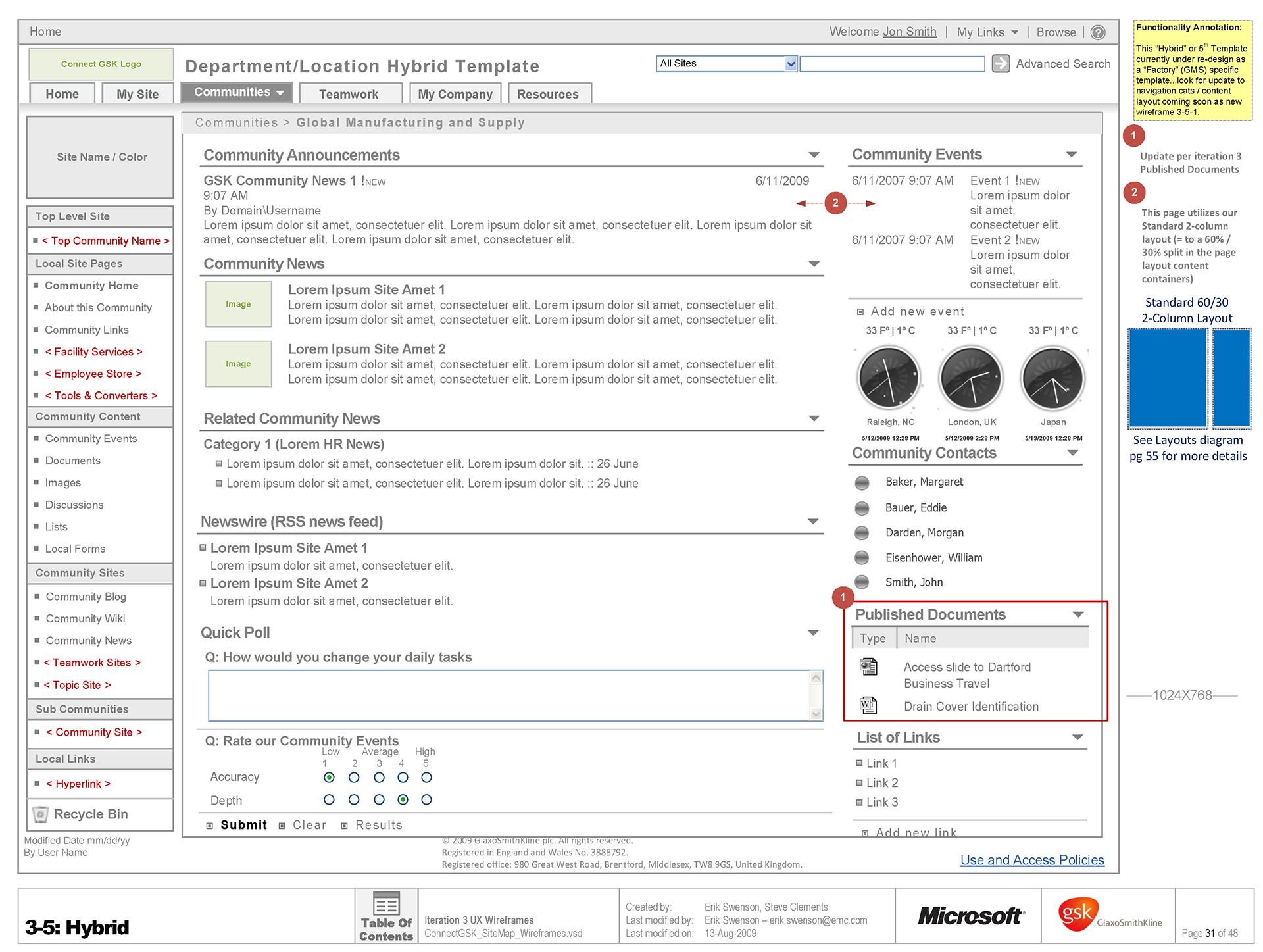
Task: Open Use and Access Policies link
Action: pyautogui.click(x=1031, y=860)
